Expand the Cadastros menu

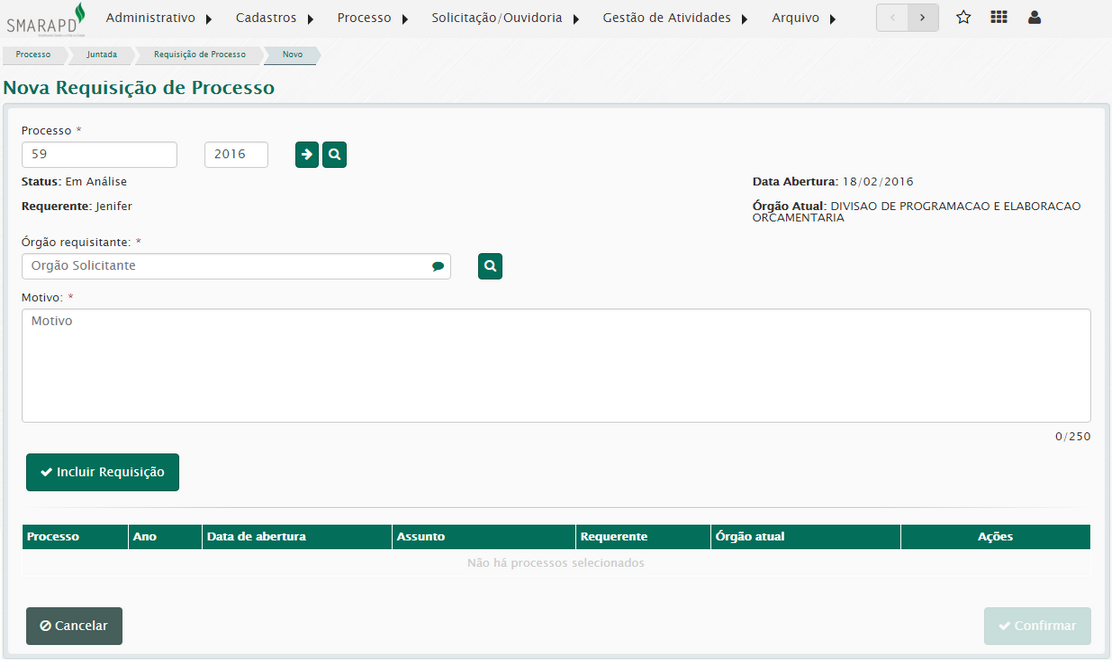(275, 18)
